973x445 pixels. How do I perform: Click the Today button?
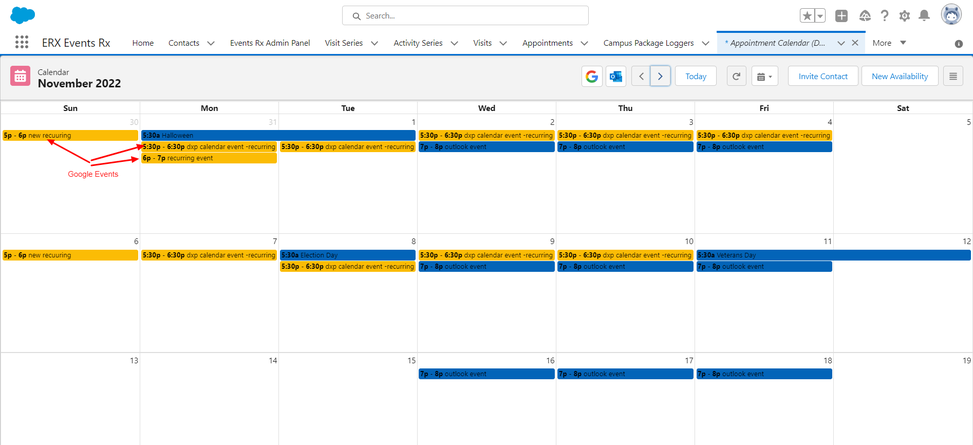(x=696, y=77)
